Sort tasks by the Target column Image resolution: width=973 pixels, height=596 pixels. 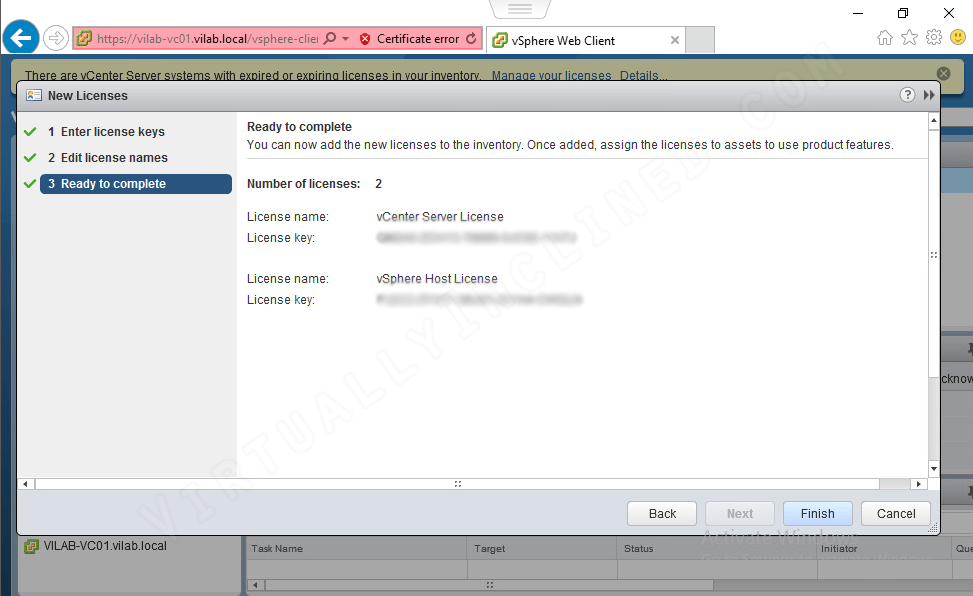[x=542, y=549]
